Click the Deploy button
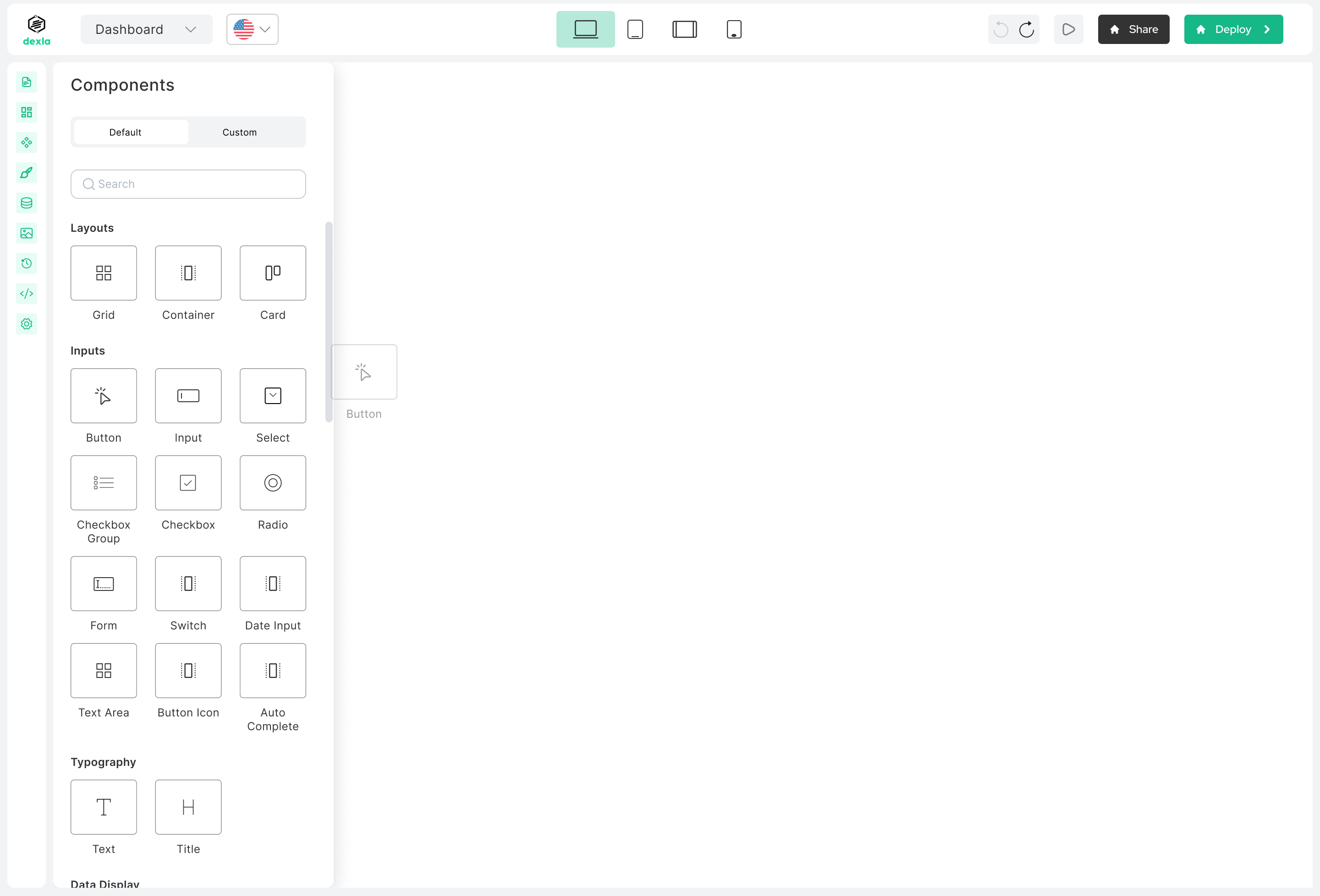 point(1233,29)
